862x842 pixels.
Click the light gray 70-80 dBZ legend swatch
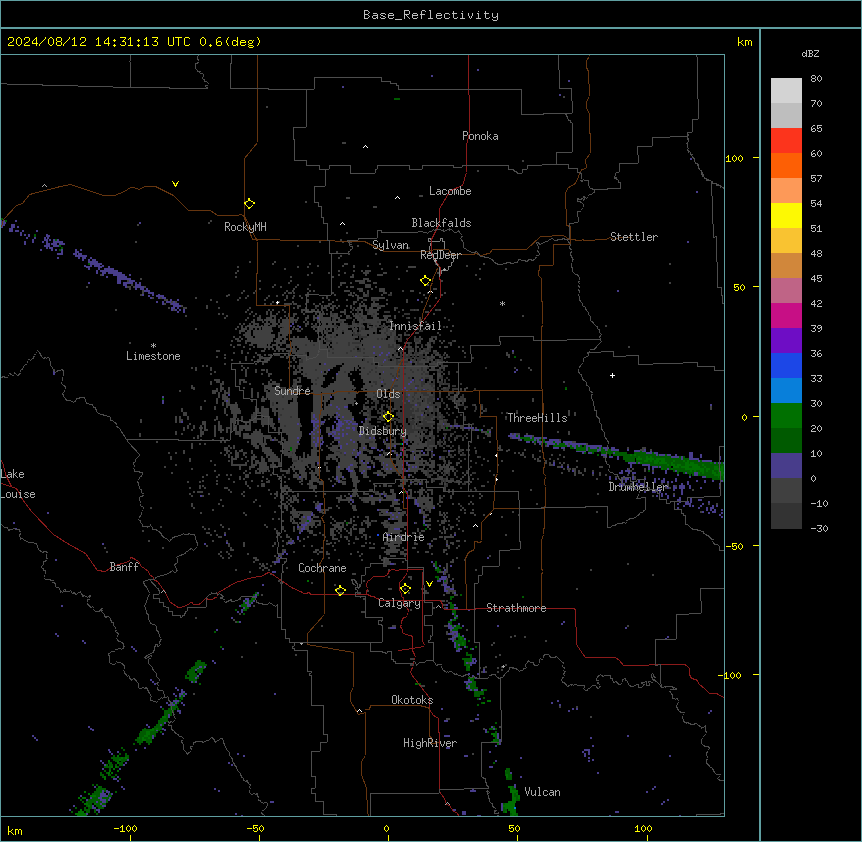pos(786,90)
